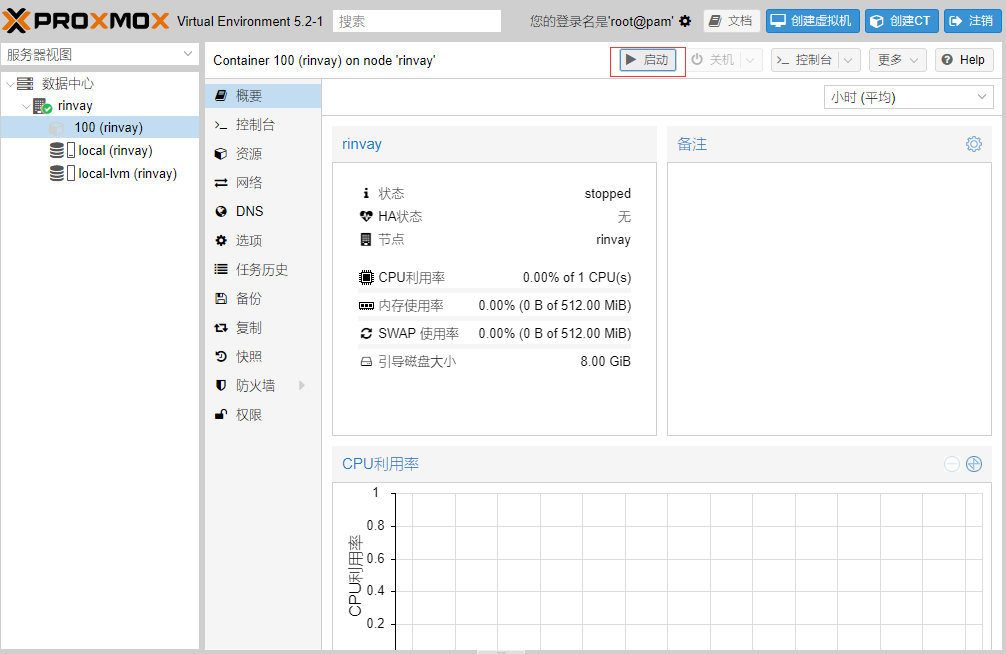The width and height of the screenshot is (1006, 654).
Task: Click the SWAP 使用率 refresh icon
Action: coord(366,334)
